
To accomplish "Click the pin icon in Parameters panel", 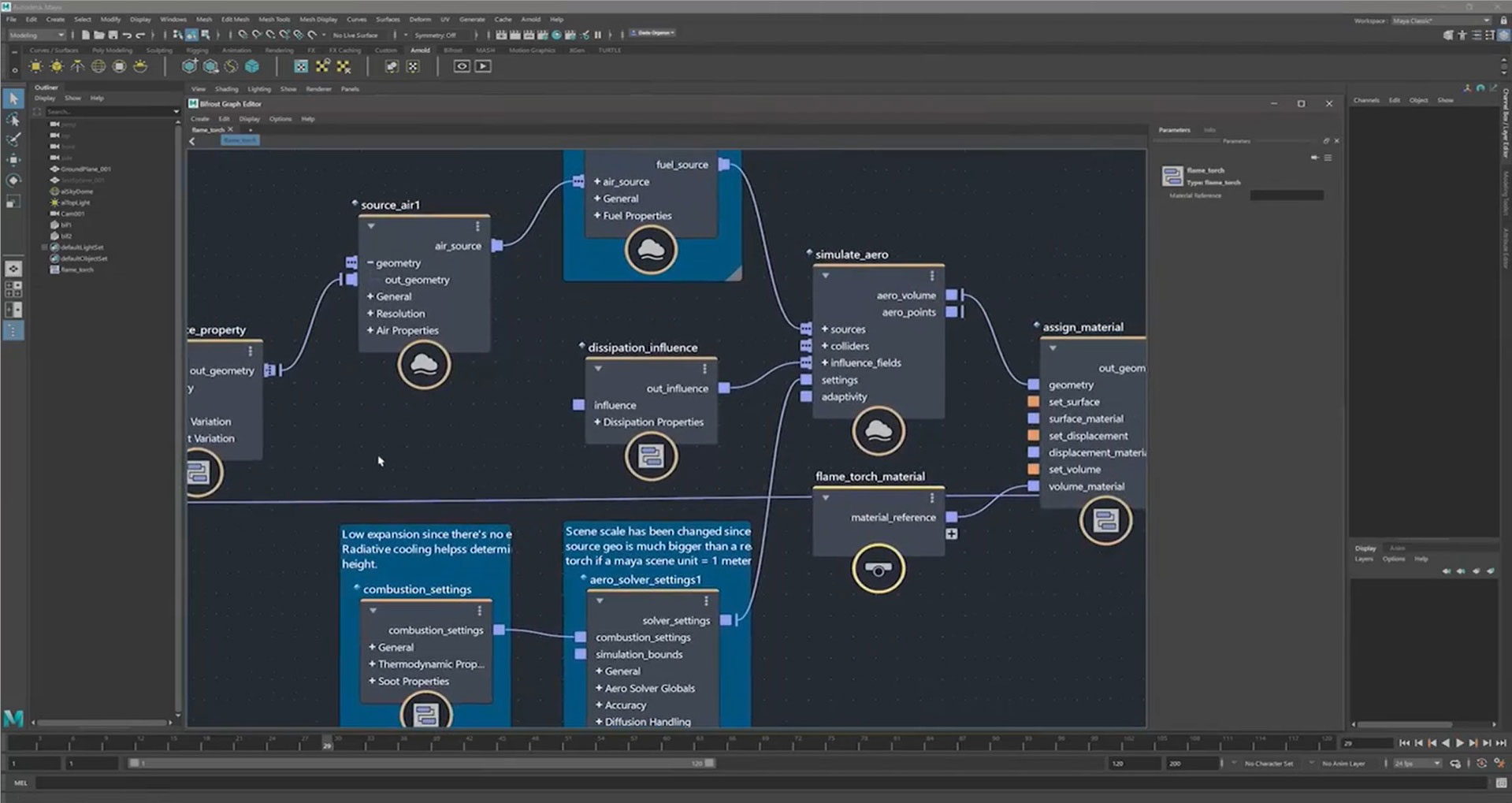I will [x=1314, y=158].
